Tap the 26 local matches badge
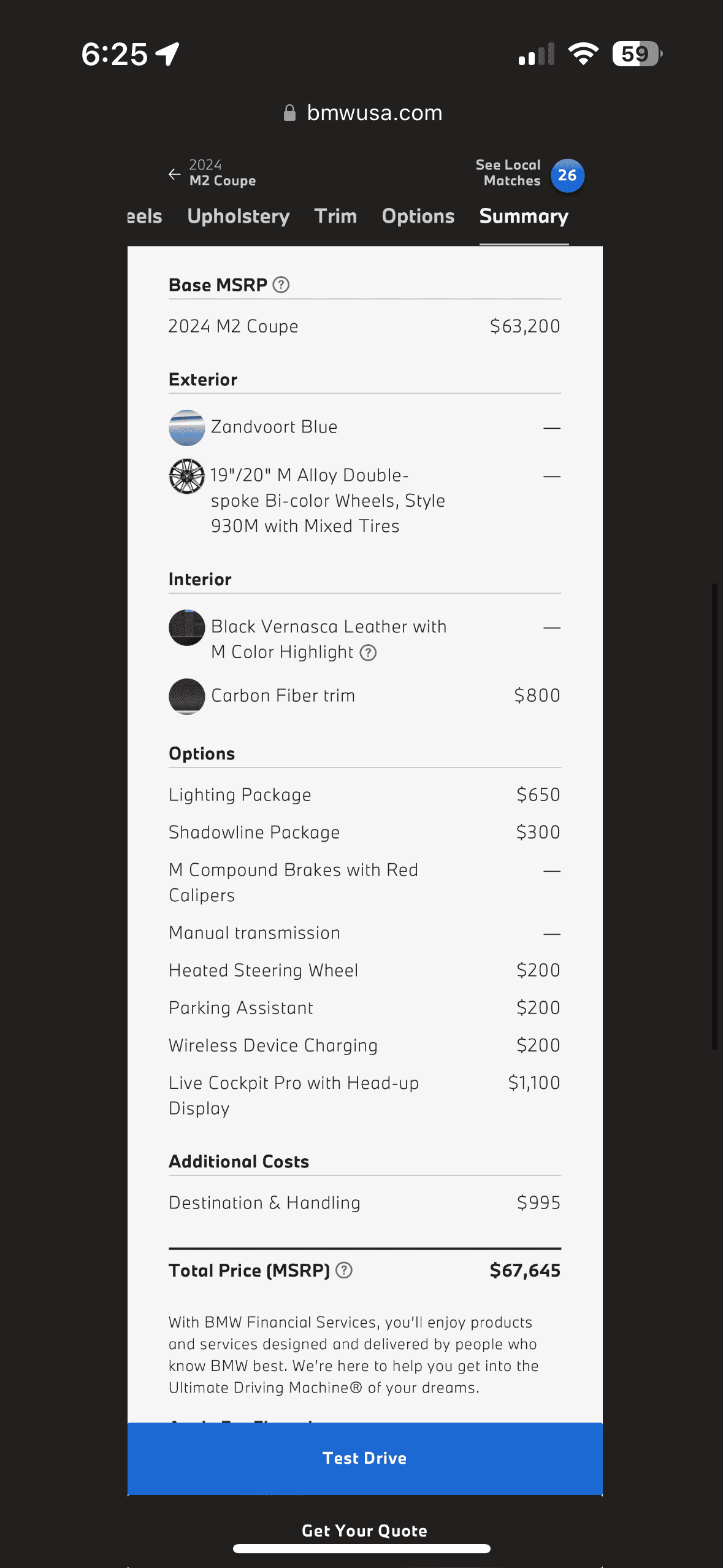723x1568 pixels. tap(567, 175)
